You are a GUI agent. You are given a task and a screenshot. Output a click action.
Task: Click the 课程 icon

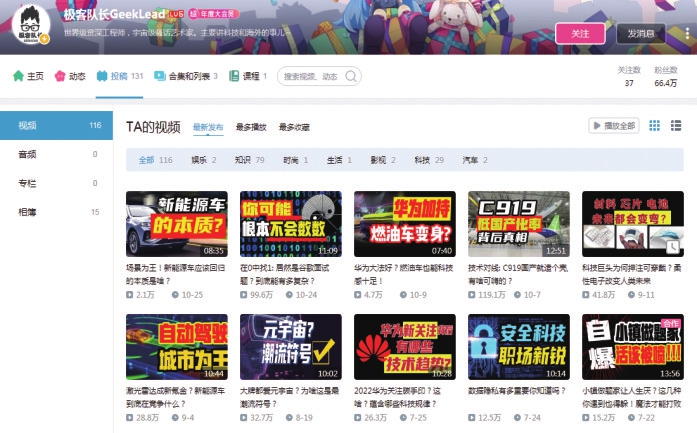coord(234,76)
